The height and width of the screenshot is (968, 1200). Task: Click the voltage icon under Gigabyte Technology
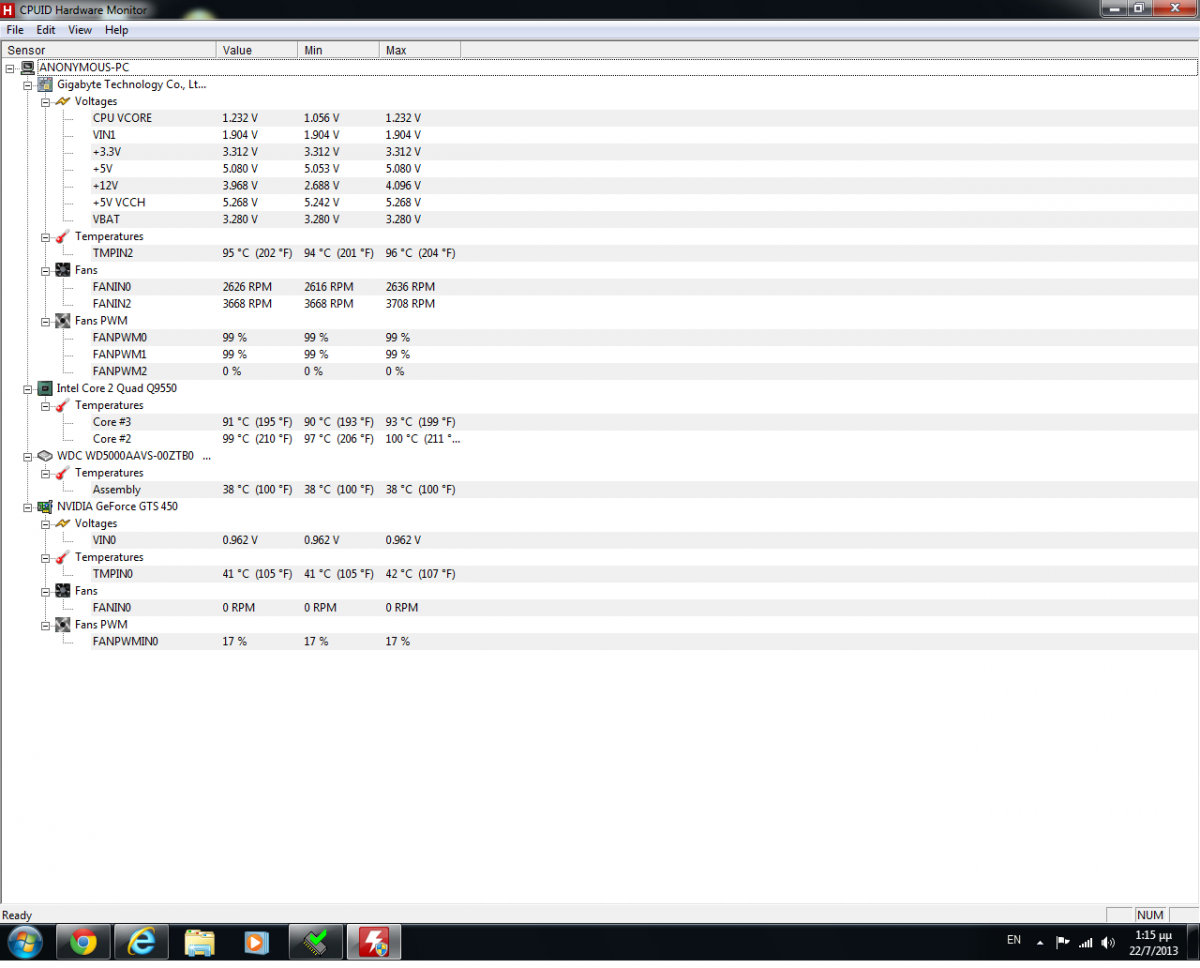click(63, 102)
